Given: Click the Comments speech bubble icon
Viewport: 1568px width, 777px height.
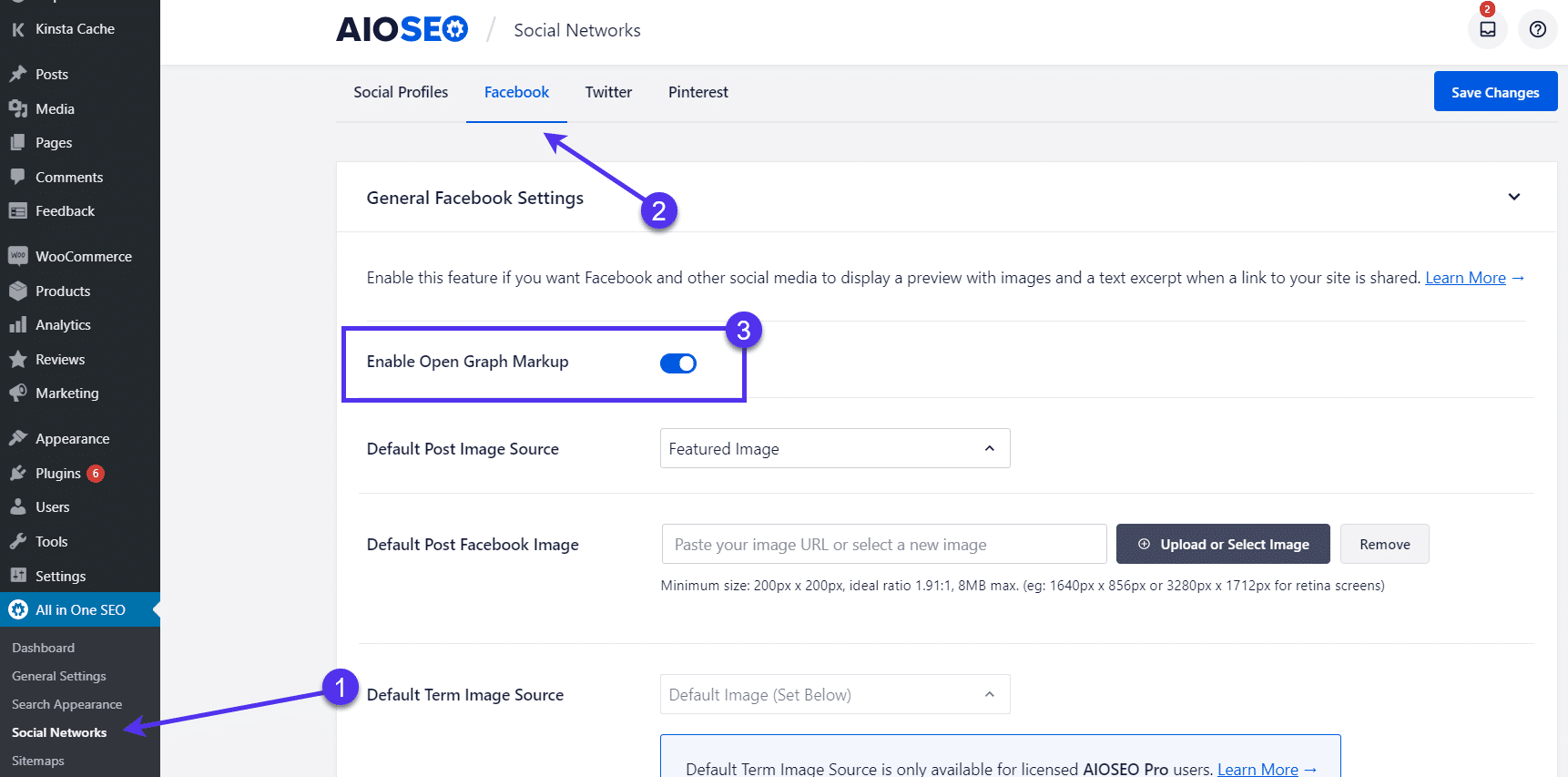Looking at the screenshot, I should [x=18, y=177].
